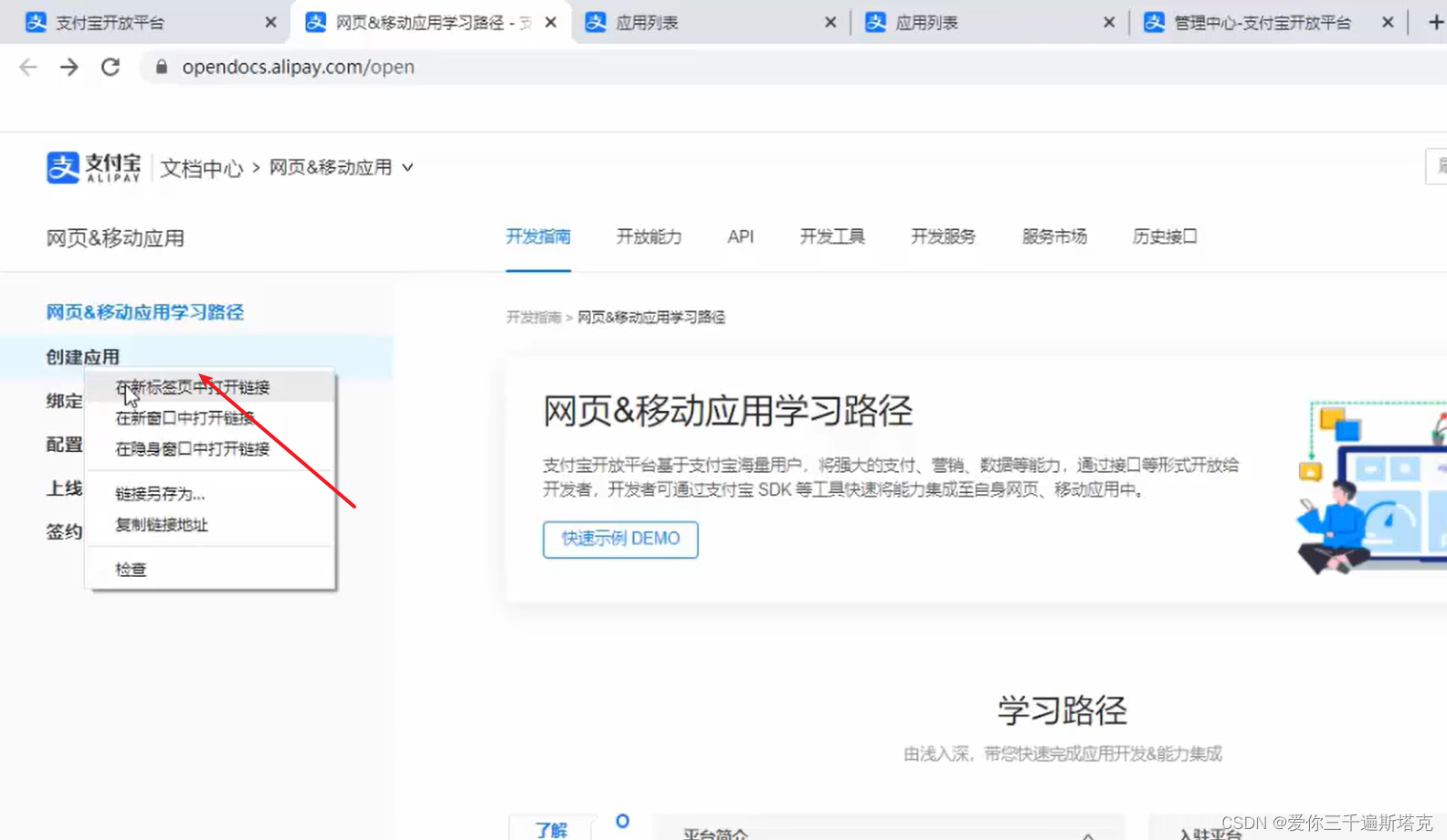Close the first 应用列表 tab
The width and height of the screenshot is (1447, 840).
click(829, 22)
